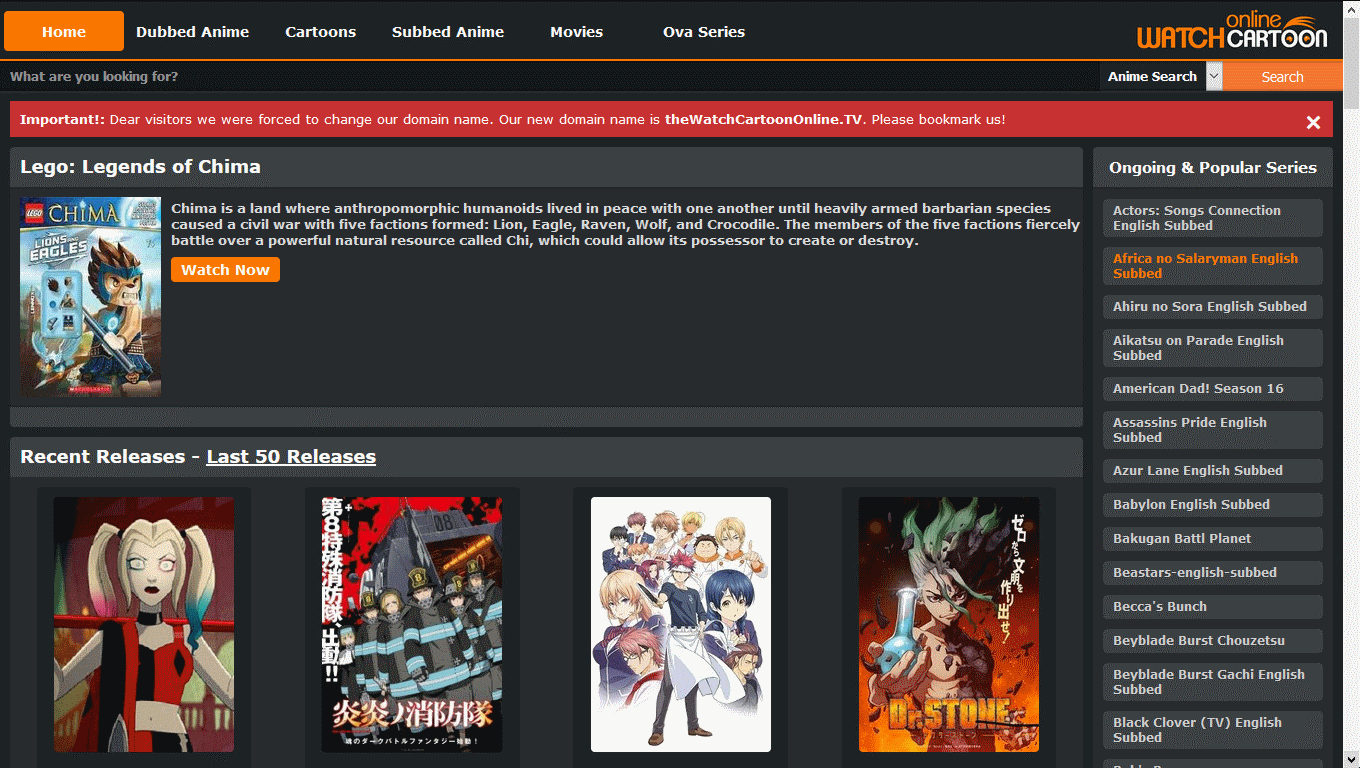Open American Dad! Season 16

point(1213,389)
